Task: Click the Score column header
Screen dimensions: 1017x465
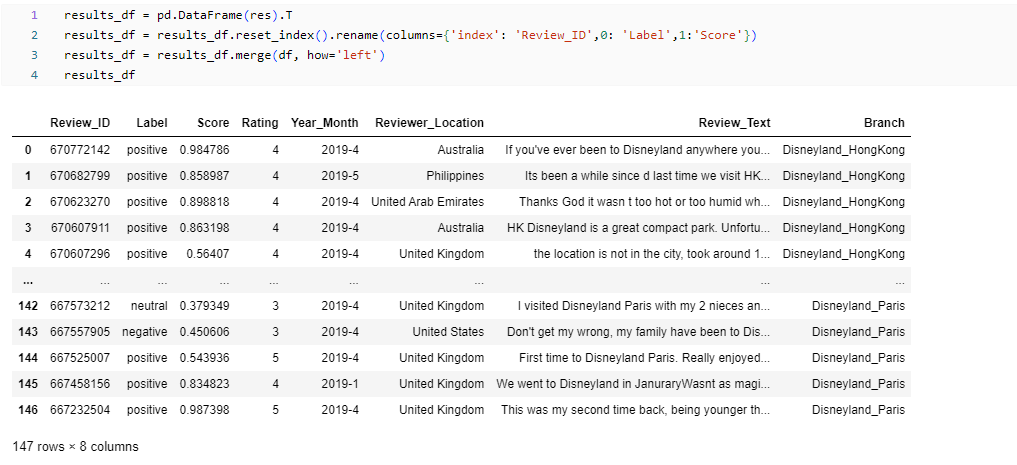Action: 213,123
